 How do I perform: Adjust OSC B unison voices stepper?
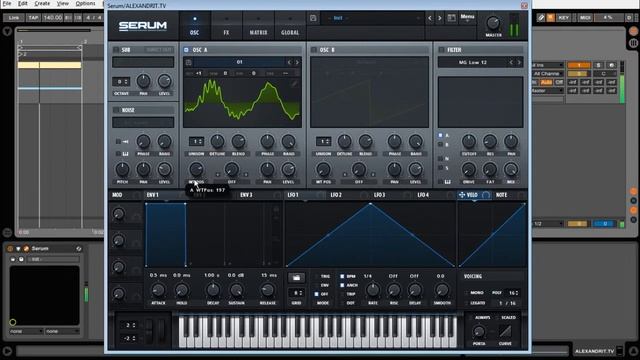(323, 141)
